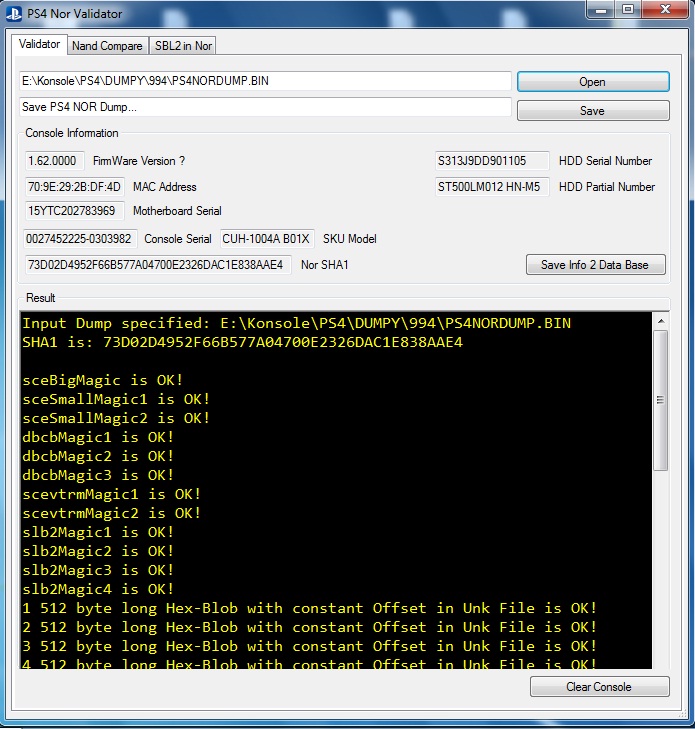Click the Open button to load a dump
695x729 pixels.
[593, 82]
